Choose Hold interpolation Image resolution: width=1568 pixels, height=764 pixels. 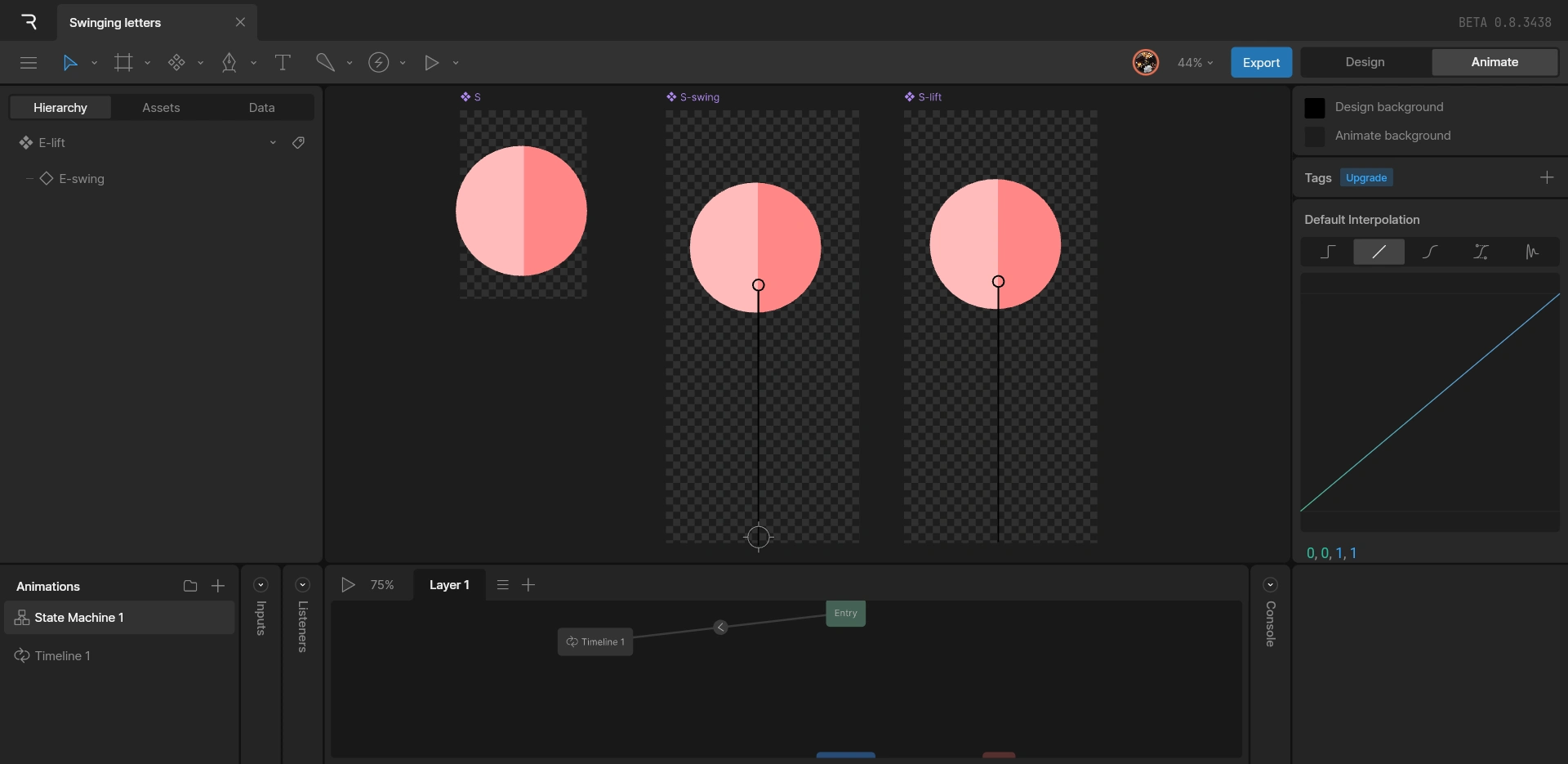point(1328,252)
